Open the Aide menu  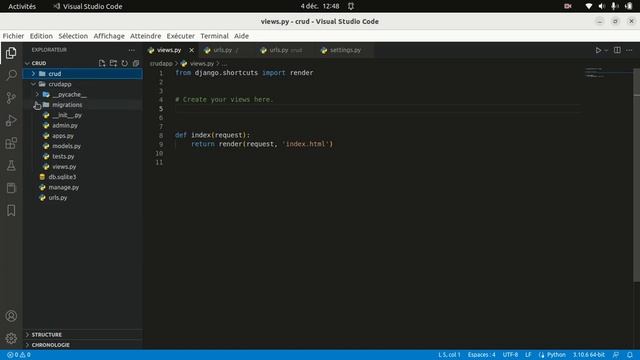pos(241,36)
